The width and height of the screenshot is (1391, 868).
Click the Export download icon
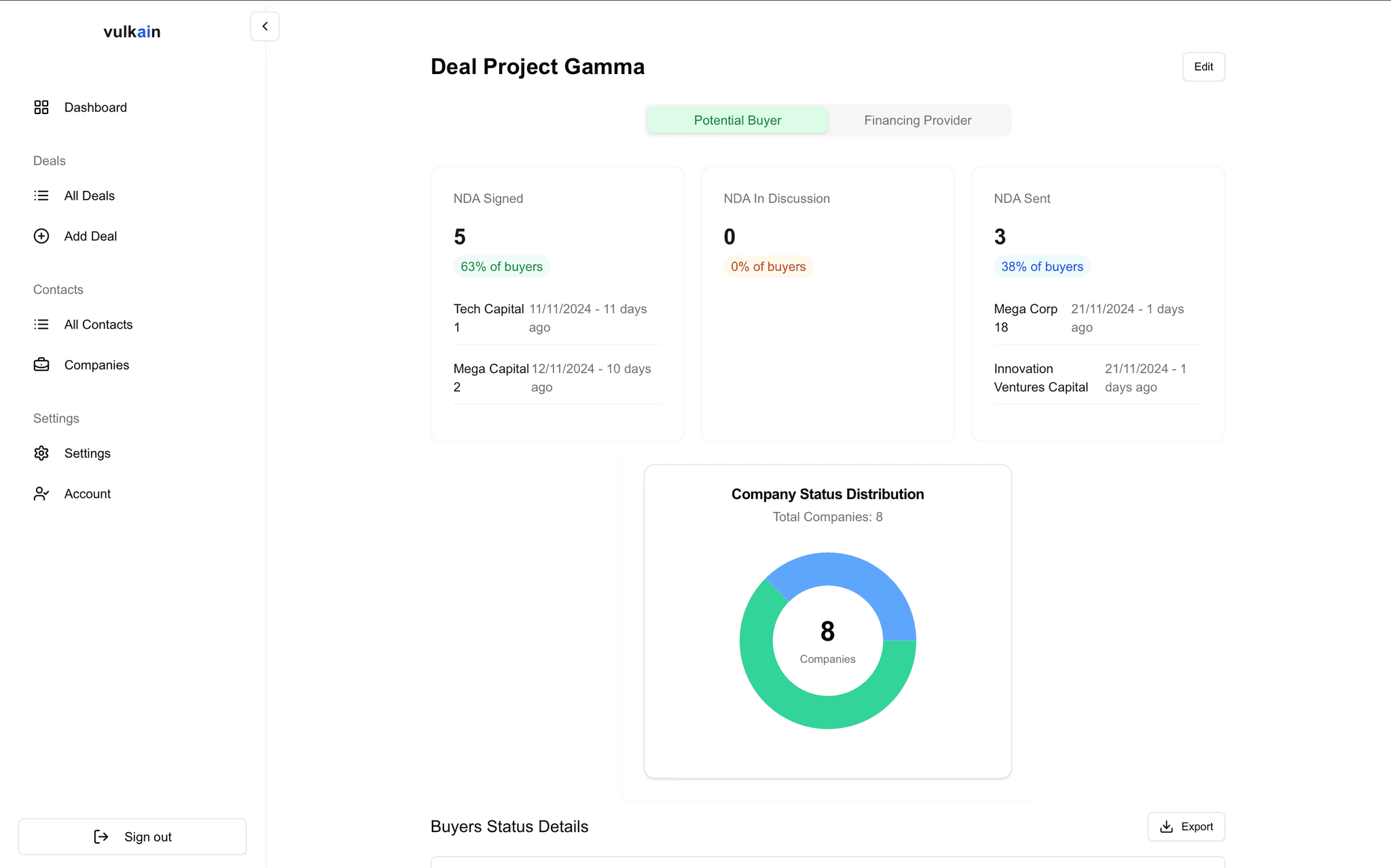click(1166, 827)
